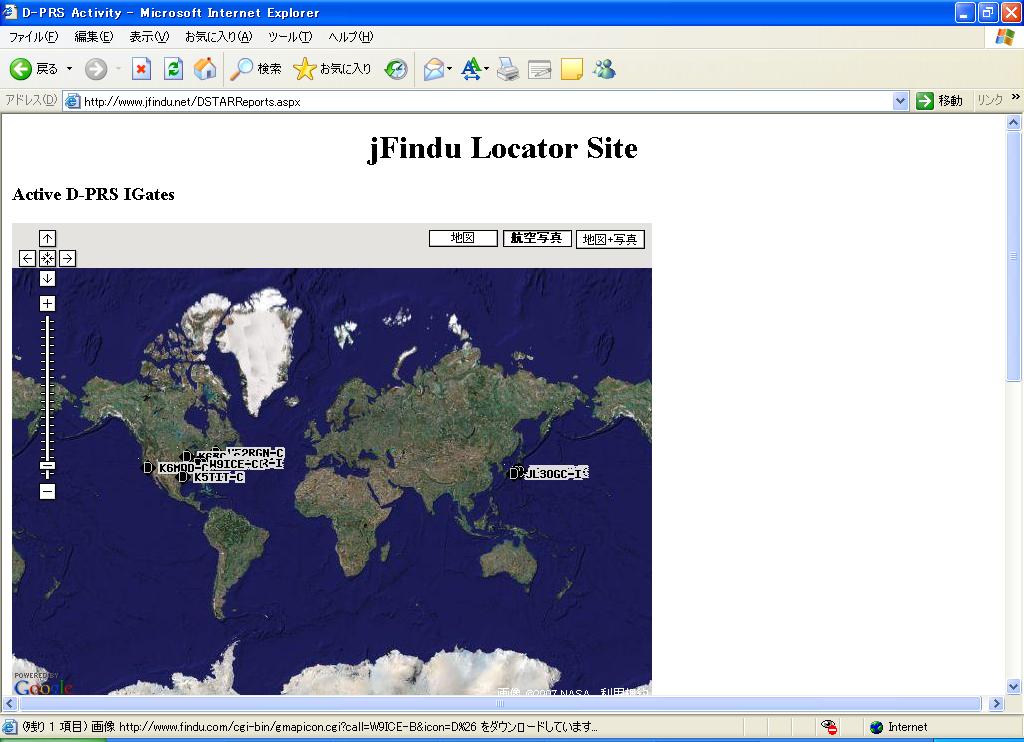This screenshot has height=742, width=1024.
Task: Stop page loading with red X icon
Action: point(141,69)
